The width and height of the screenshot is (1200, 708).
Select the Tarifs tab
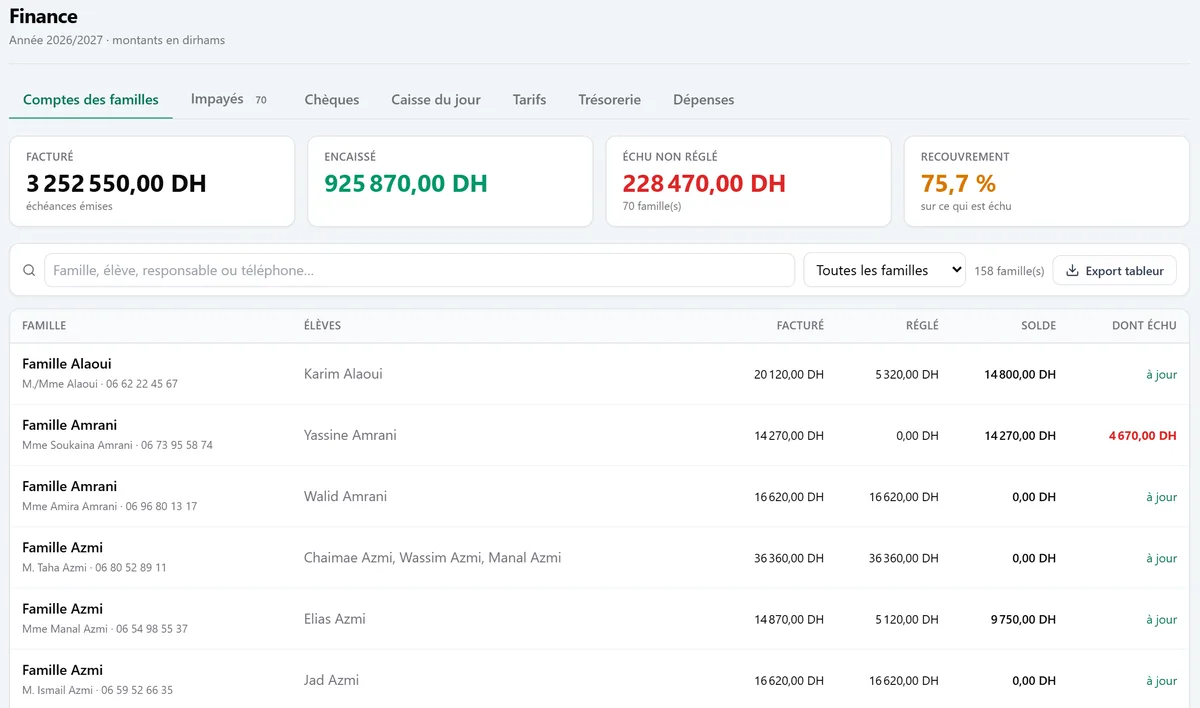(529, 100)
